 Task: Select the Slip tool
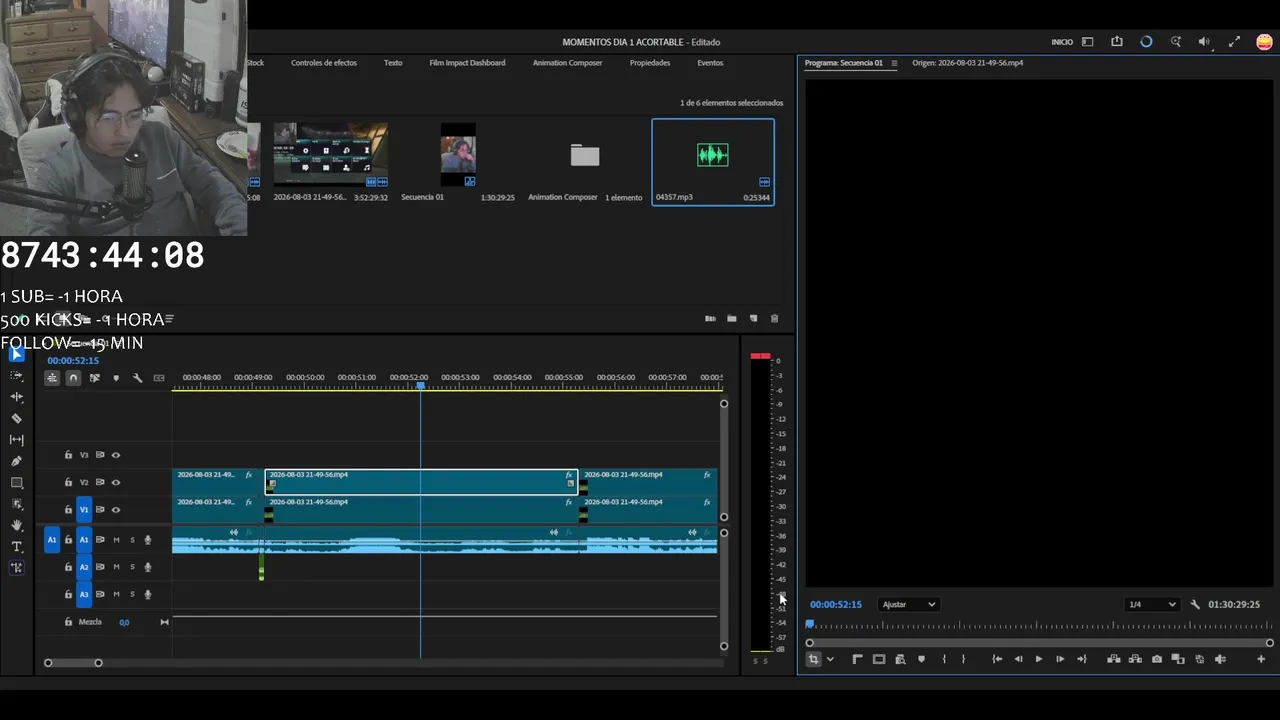[x=17, y=439]
